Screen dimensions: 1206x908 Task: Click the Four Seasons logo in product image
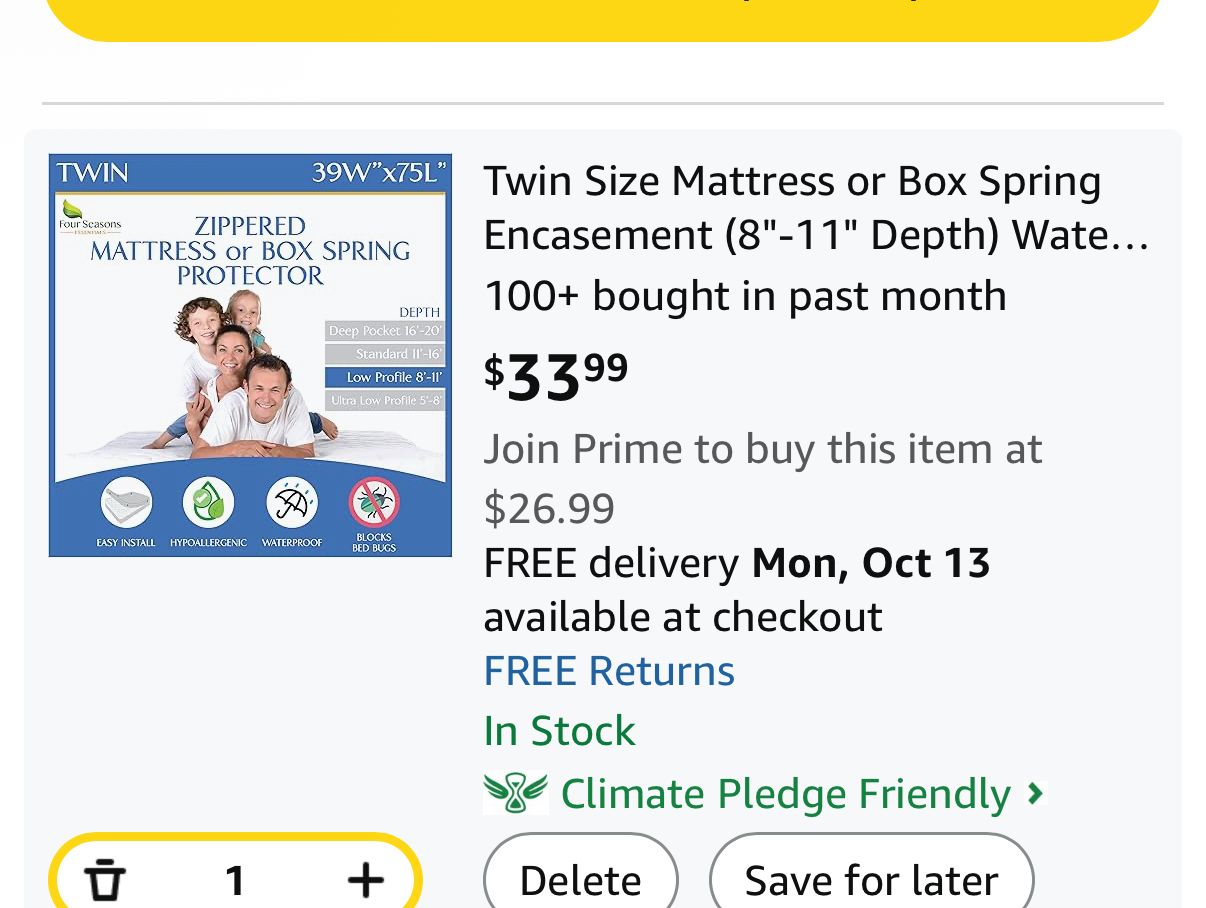89,217
